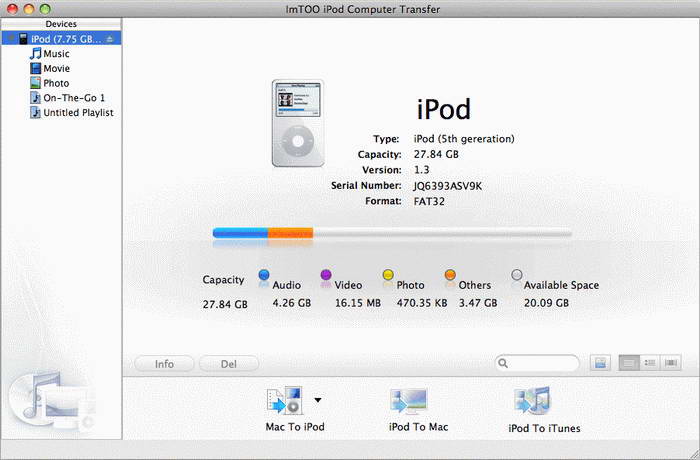Click the Devices sidebar header
700x460 pixels.
click(x=61, y=24)
